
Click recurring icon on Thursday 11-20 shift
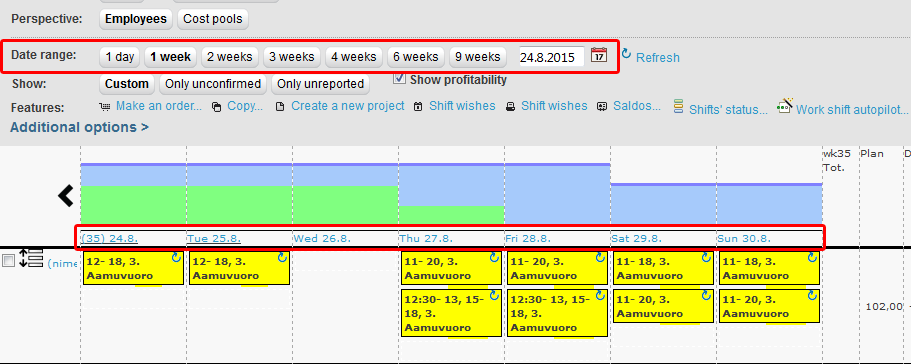(494, 258)
